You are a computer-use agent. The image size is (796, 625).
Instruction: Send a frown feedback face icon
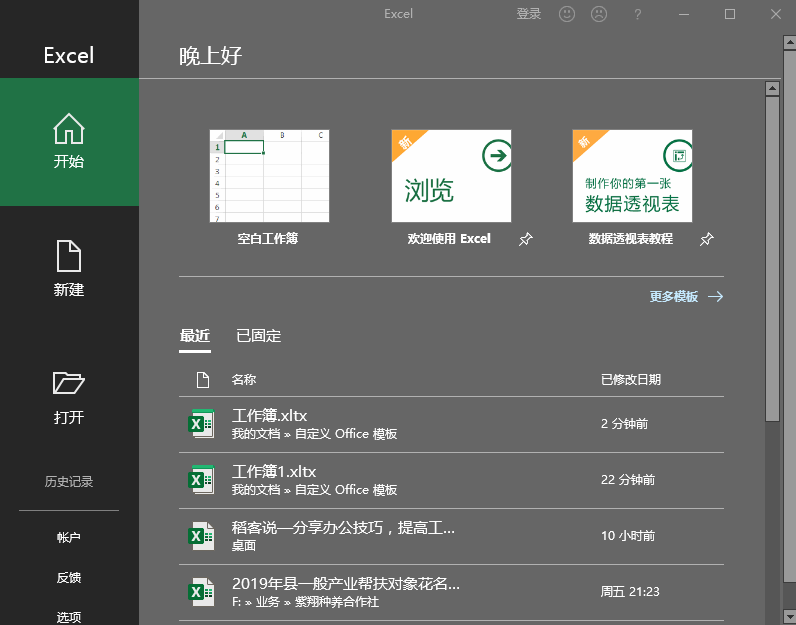click(x=599, y=14)
